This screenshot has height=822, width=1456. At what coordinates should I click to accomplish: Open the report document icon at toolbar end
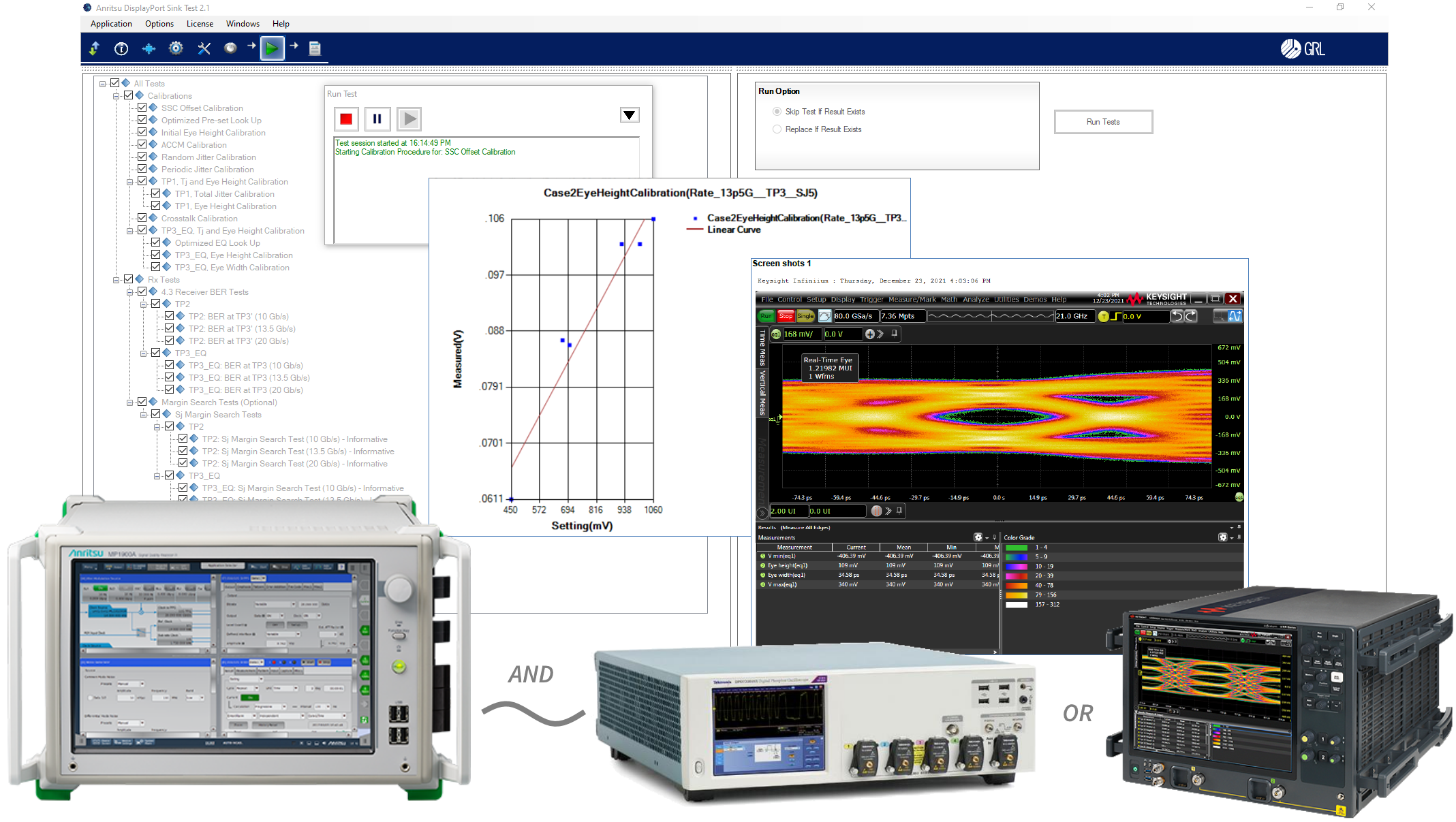[315, 48]
